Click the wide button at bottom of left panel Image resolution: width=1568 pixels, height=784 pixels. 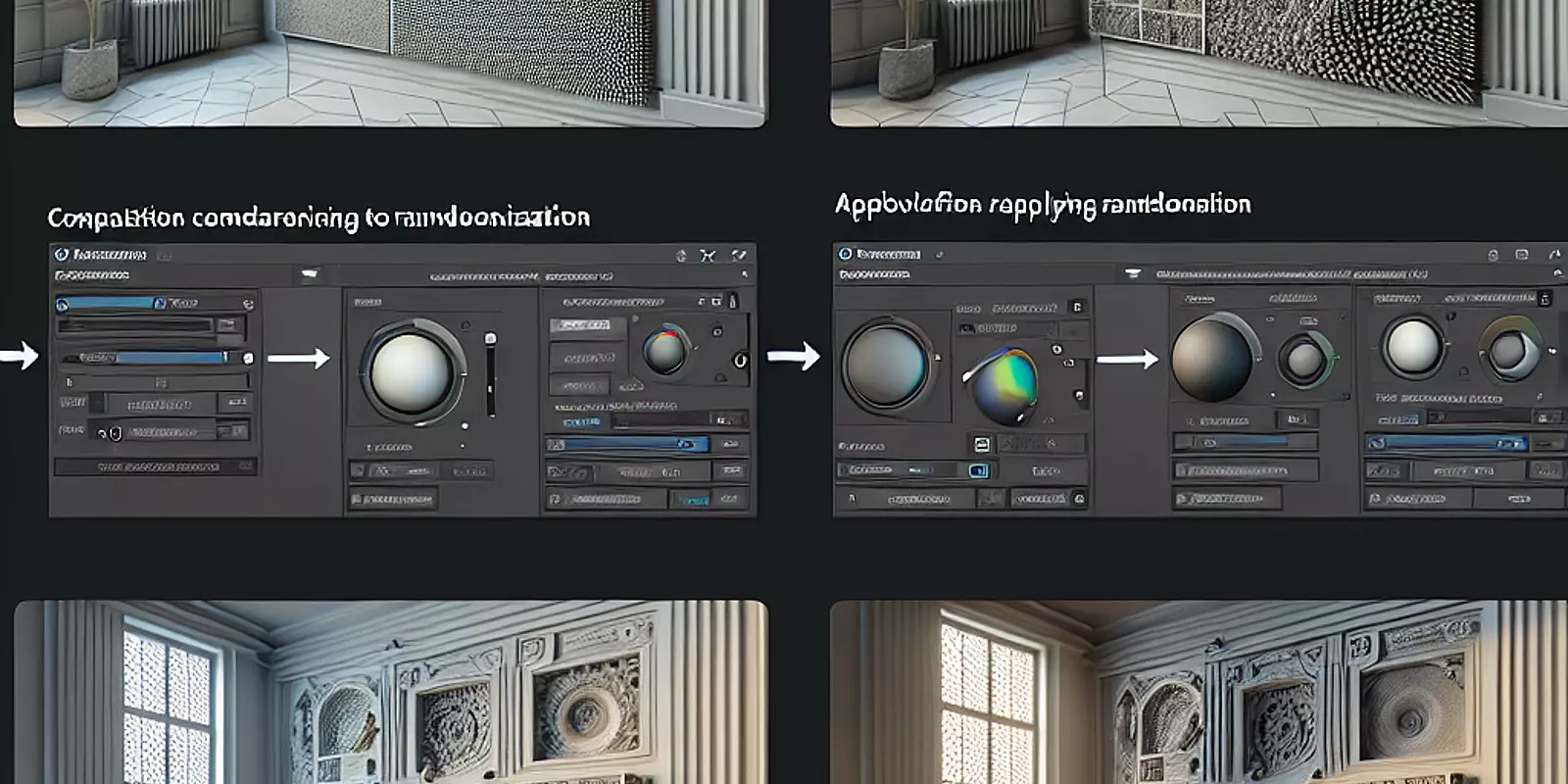(x=155, y=467)
